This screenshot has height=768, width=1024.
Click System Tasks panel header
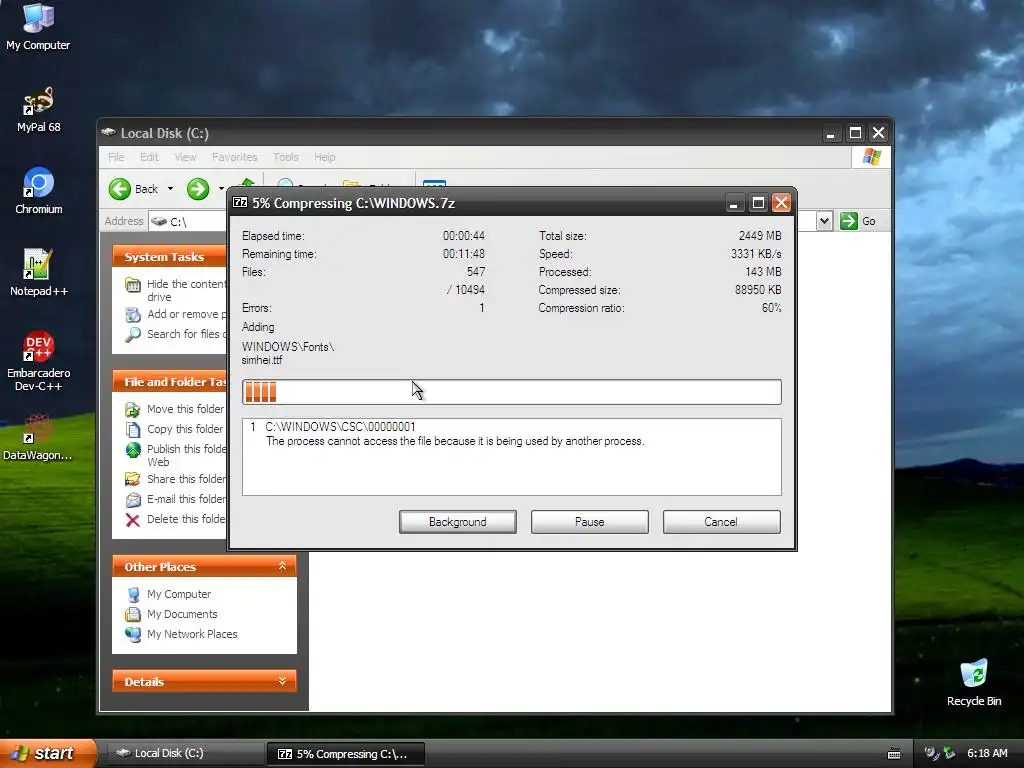coord(170,257)
